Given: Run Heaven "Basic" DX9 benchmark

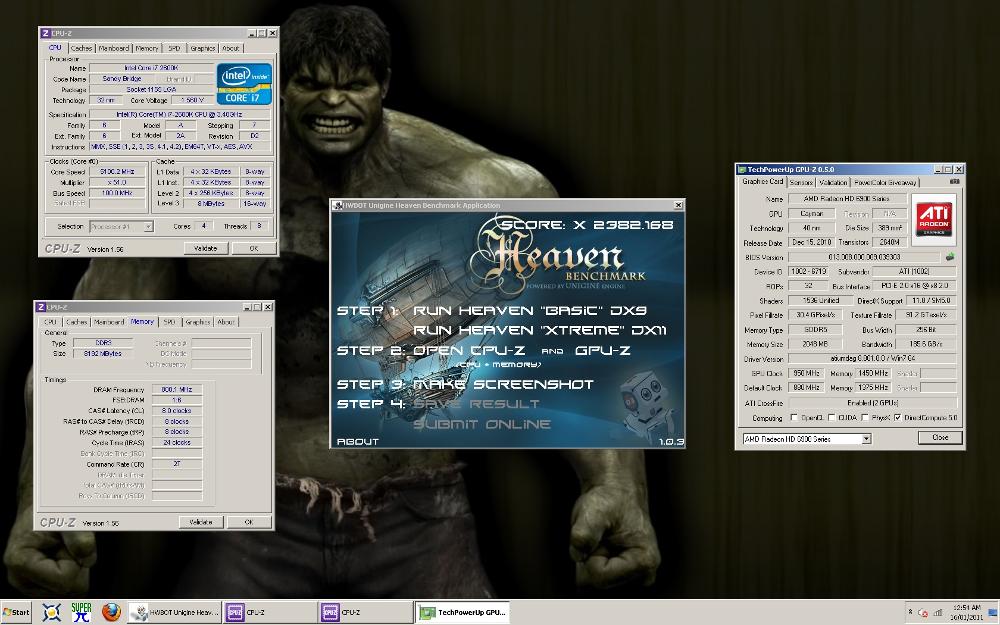Looking at the screenshot, I should point(530,311).
